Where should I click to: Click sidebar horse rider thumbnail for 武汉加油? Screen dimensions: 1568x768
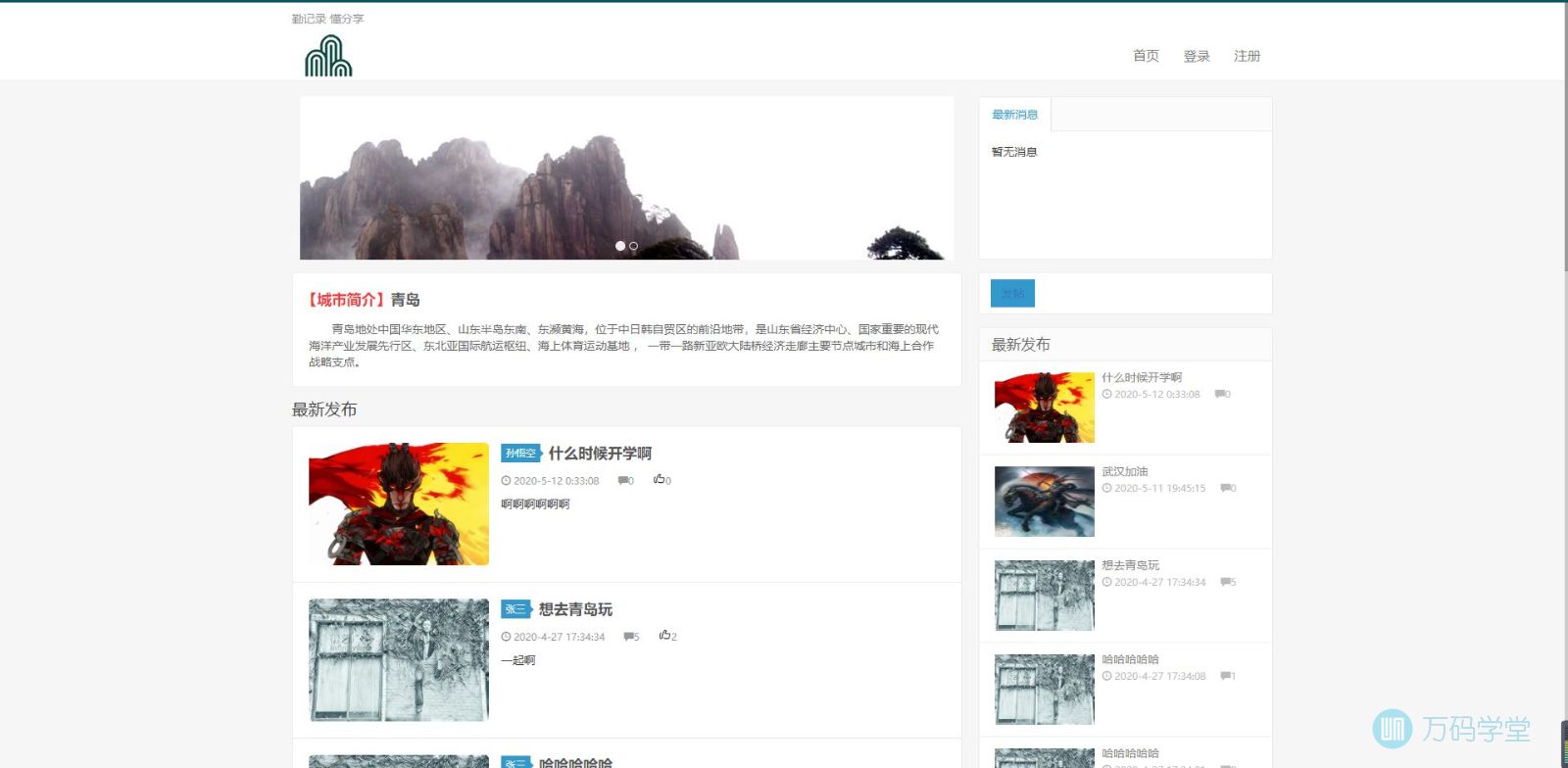(1045, 502)
